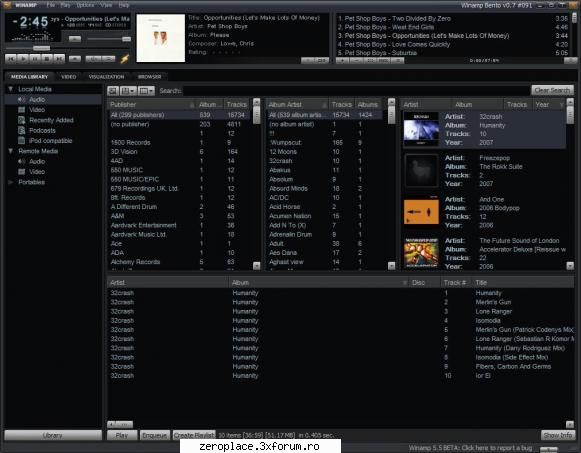Stop playback with the stop button
The height and width of the screenshot is (453, 581).
pos(47,59)
